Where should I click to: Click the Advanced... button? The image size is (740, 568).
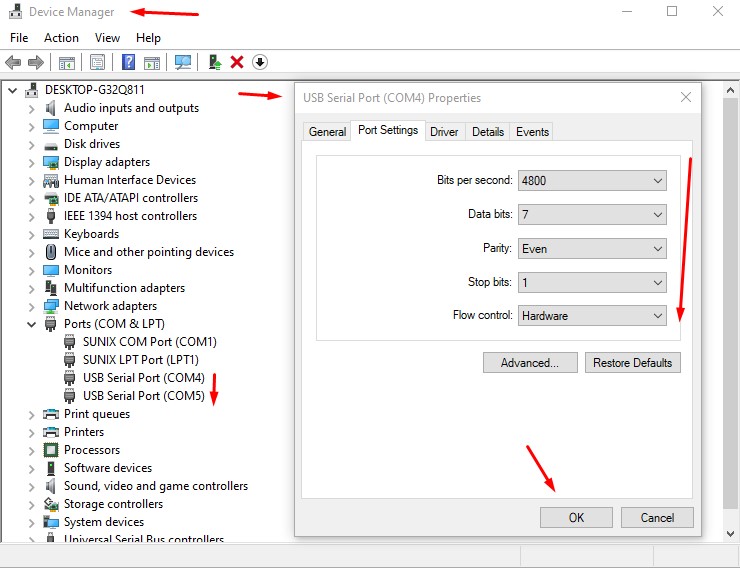point(530,363)
